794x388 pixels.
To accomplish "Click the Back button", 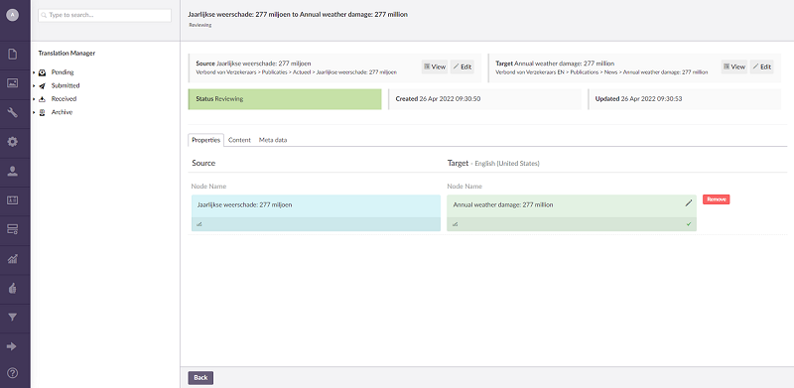I will (201, 378).
